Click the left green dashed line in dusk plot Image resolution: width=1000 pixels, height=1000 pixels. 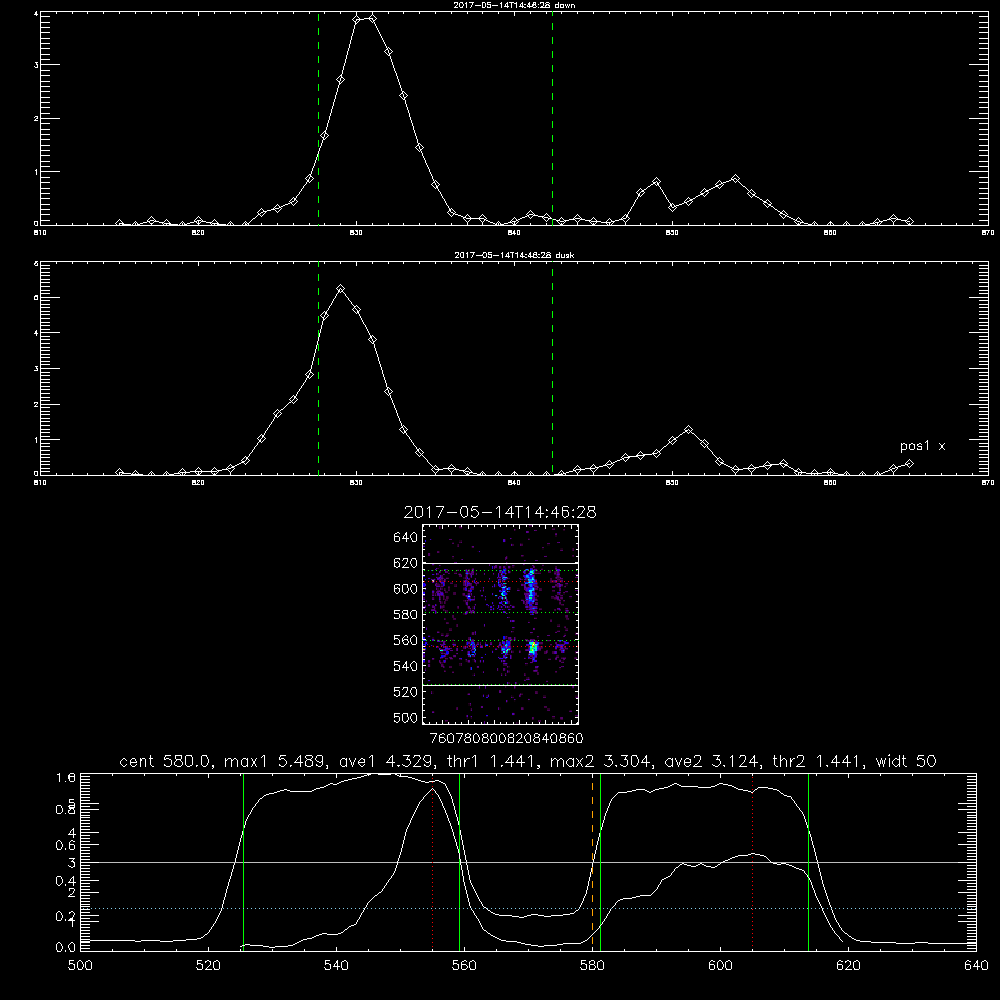[318, 368]
